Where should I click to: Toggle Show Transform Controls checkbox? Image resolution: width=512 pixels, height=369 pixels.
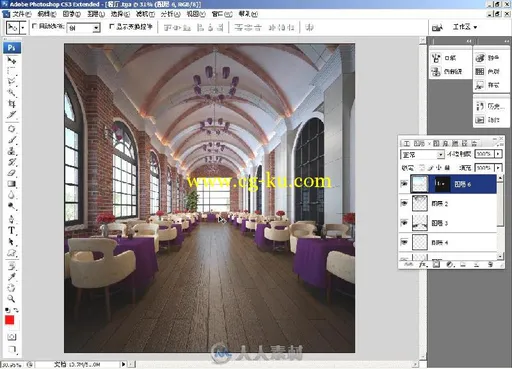click(x=112, y=26)
